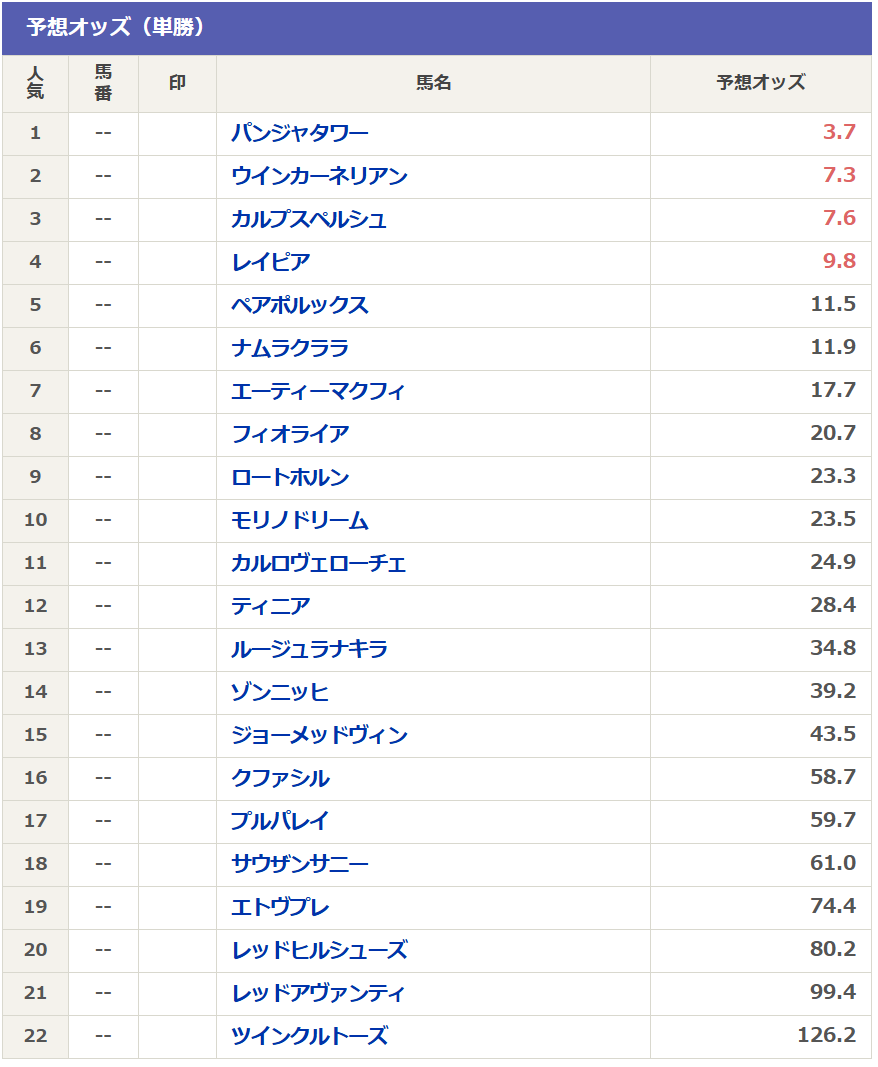The width and height of the screenshot is (878, 1067).
Task: Open the レッドヒルシューズ page
Action: (319, 950)
